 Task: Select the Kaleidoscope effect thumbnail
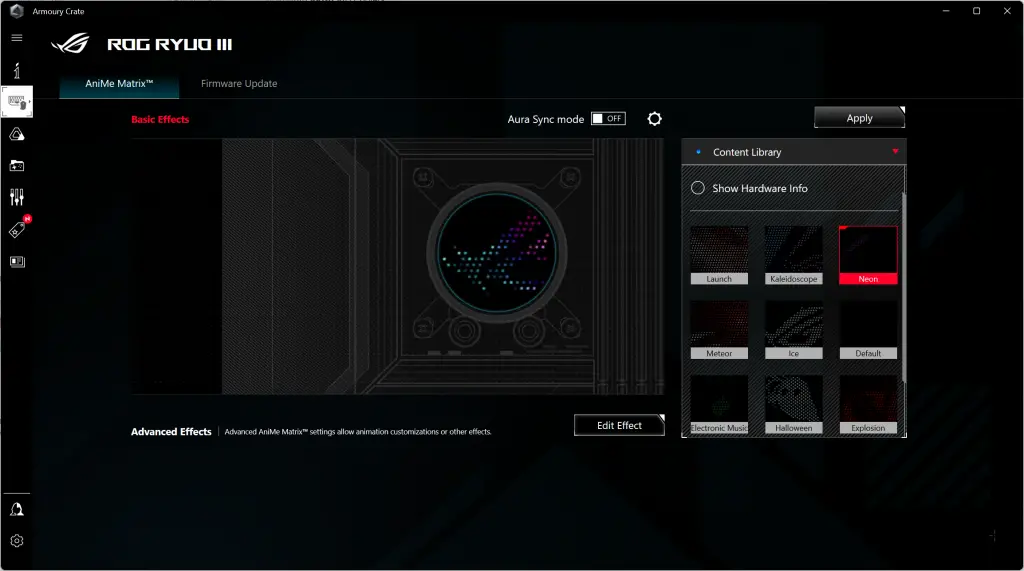(793, 255)
